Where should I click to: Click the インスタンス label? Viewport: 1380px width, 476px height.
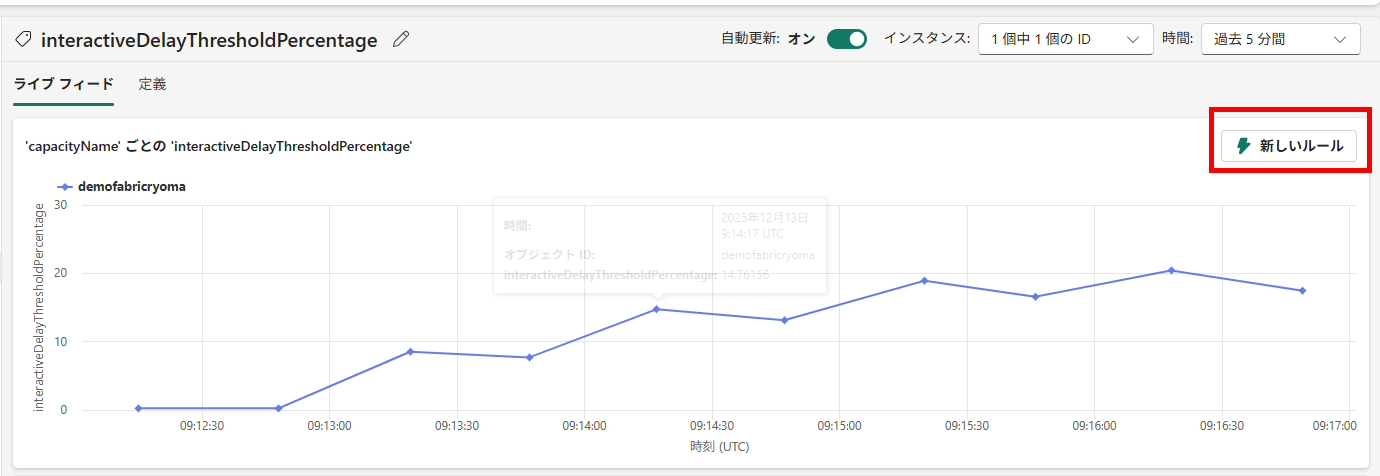(926, 39)
